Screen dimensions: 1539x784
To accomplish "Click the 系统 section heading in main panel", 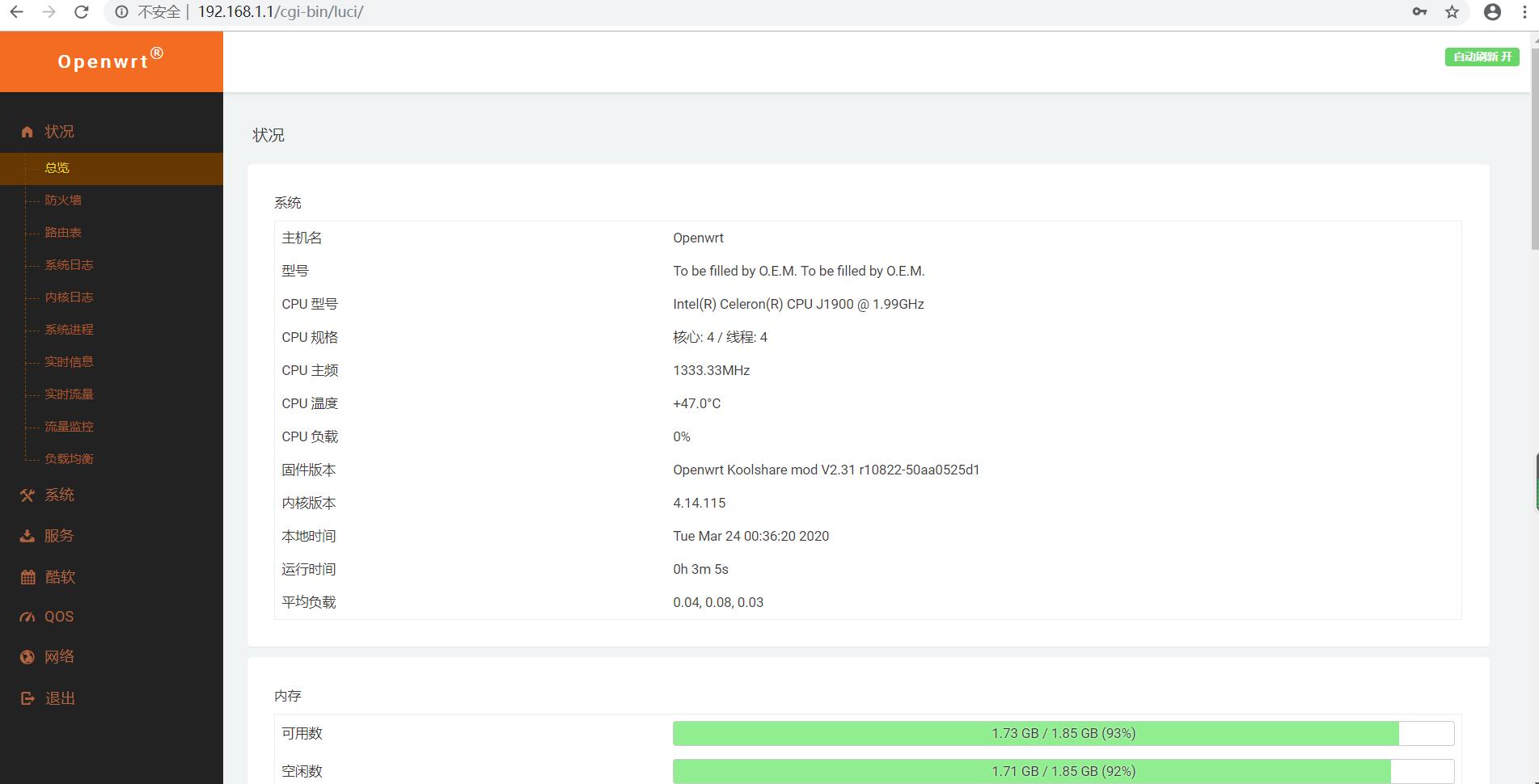I will [287, 203].
